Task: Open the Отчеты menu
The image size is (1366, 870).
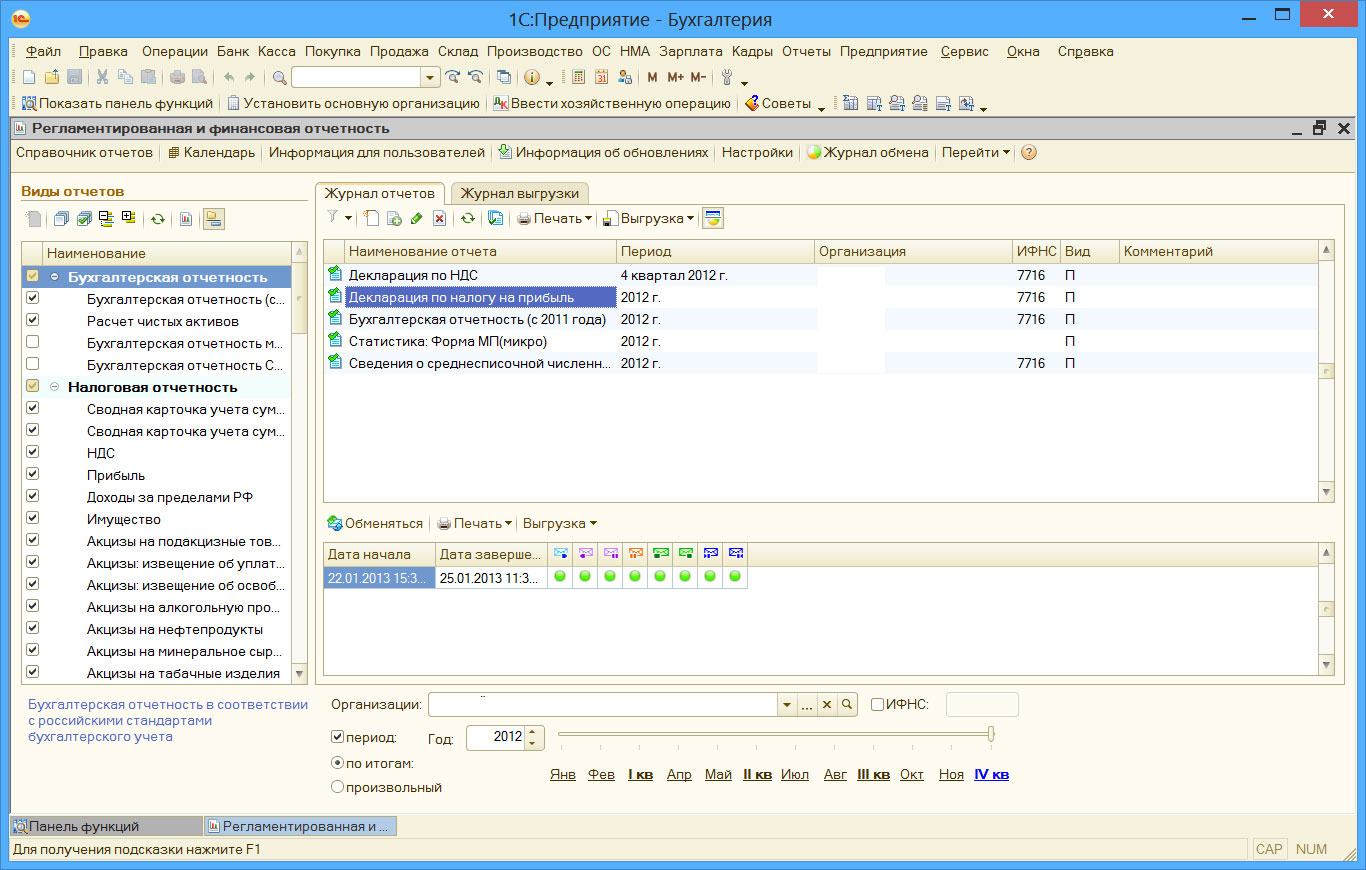Action: tap(807, 51)
